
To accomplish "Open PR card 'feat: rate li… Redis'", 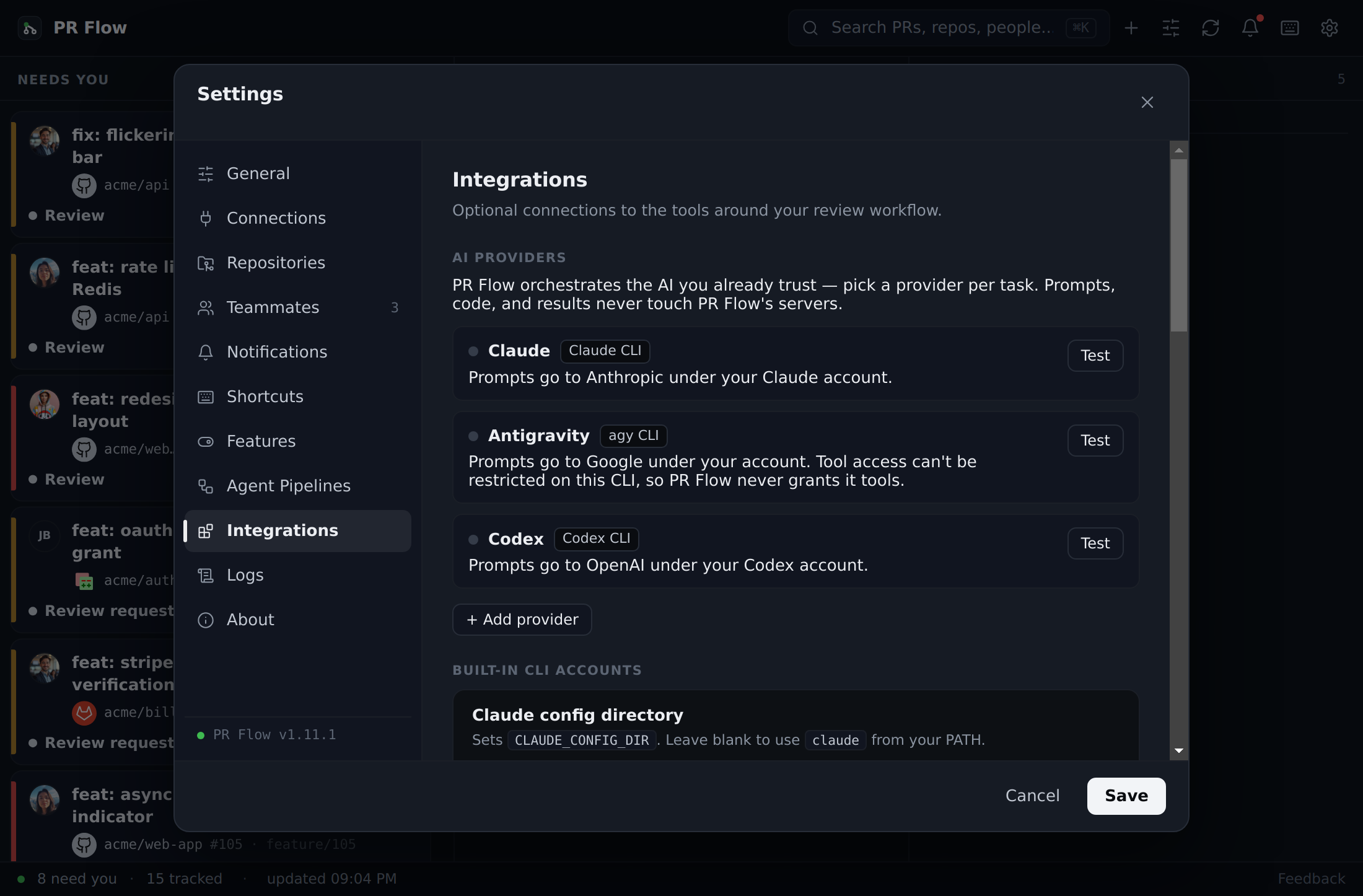I will [93, 307].
